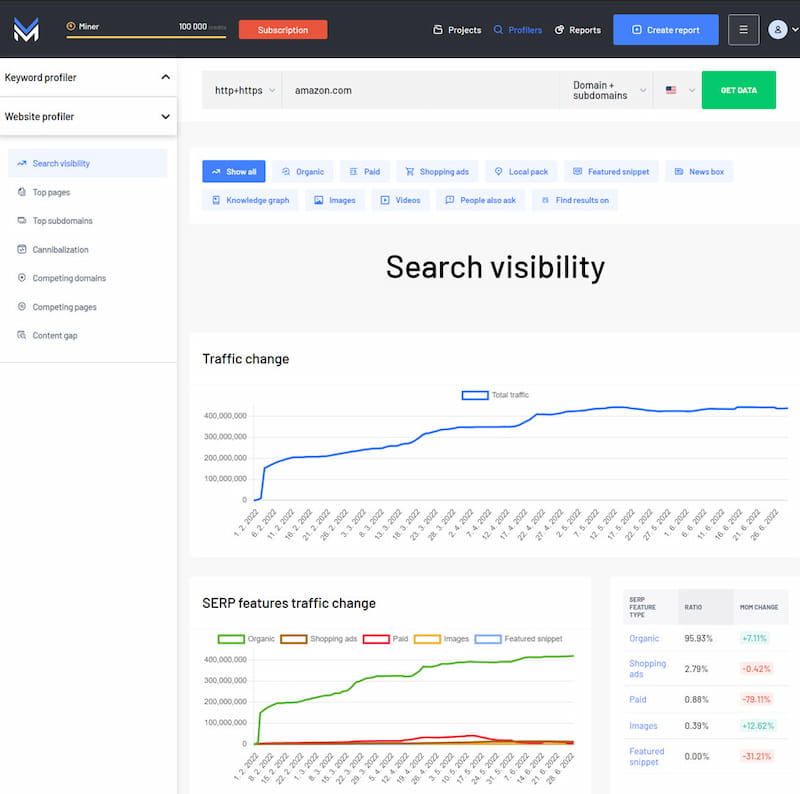The width and height of the screenshot is (800, 794).
Task: Click the +12.62% Images change badge
Action: tap(758, 726)
